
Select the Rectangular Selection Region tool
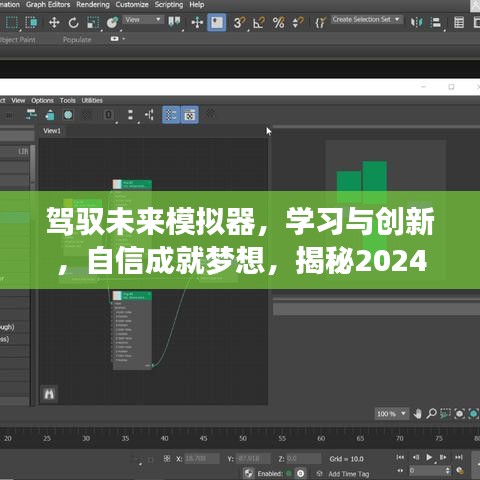pyautogui.click(x=12, y=22)
